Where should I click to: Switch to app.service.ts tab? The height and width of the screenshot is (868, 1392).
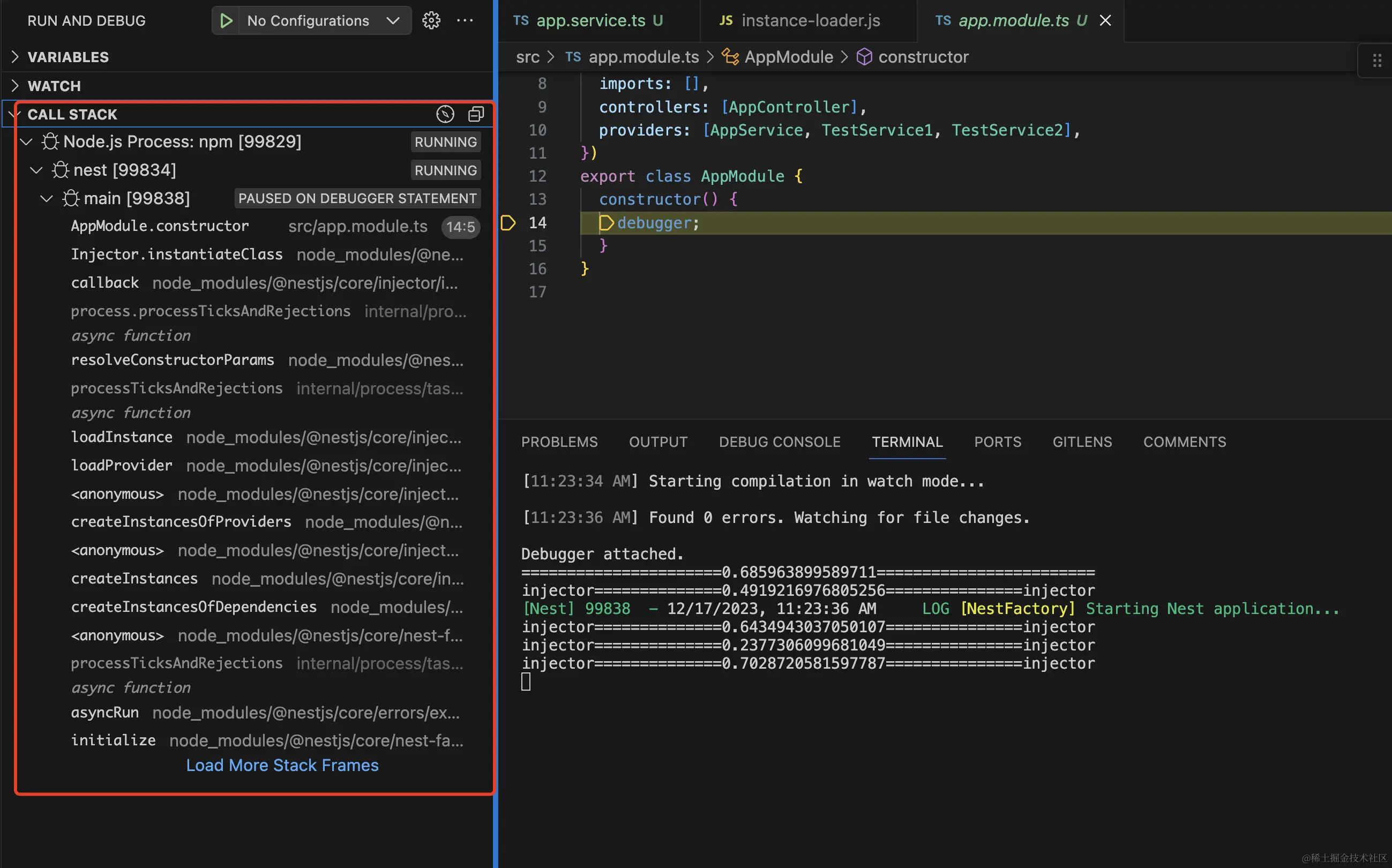[x=598, y=21]
